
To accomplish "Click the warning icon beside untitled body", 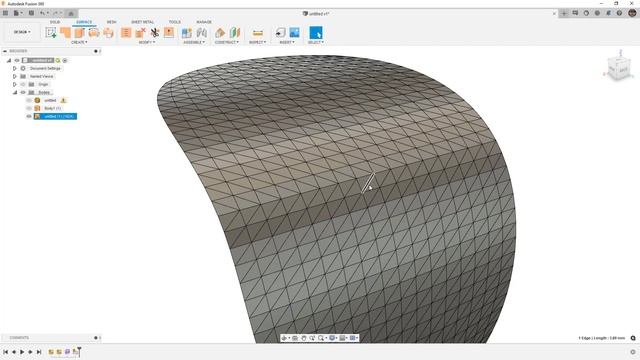I will 63,100.
